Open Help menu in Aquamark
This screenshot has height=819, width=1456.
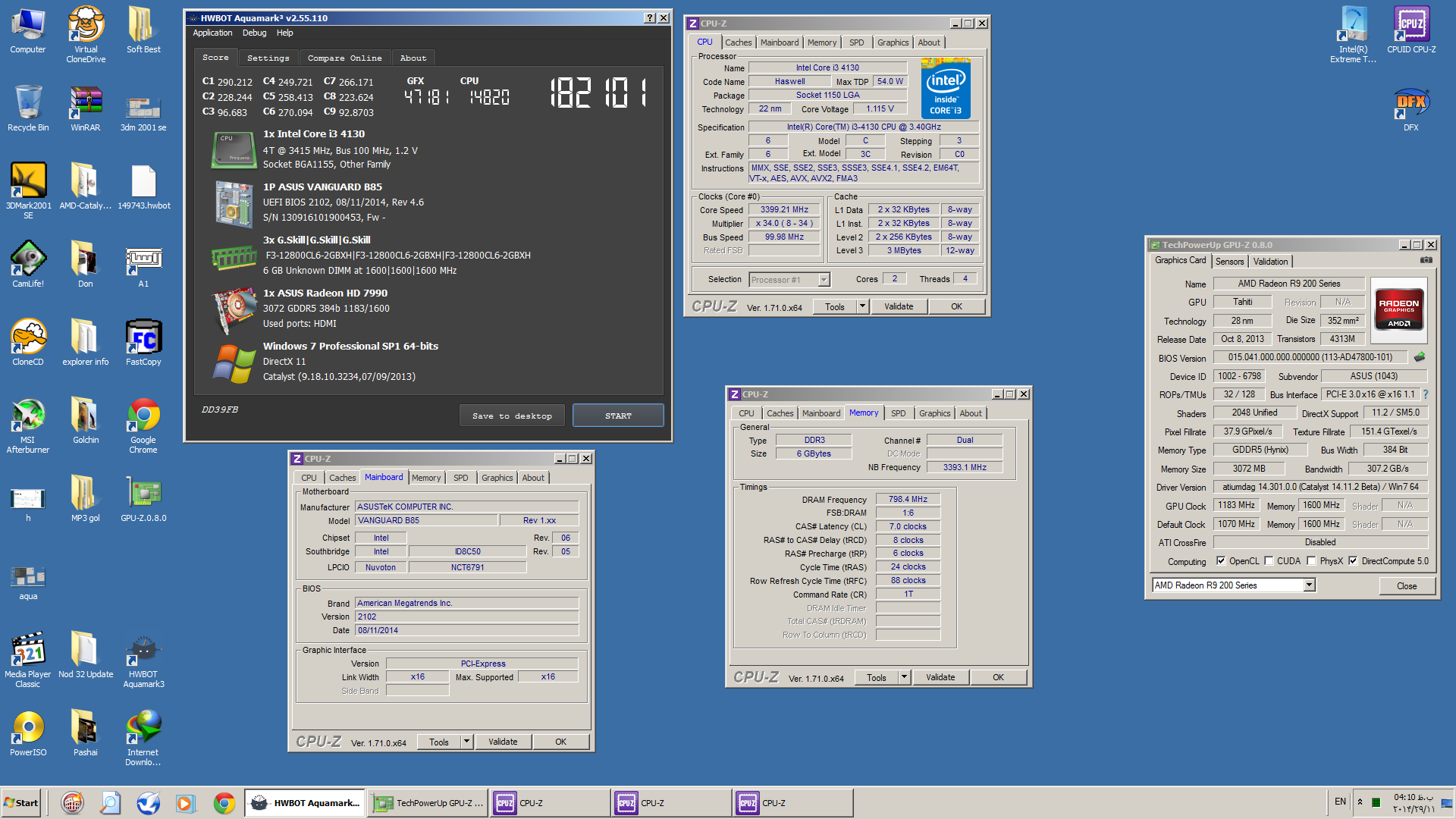[284, 33]
